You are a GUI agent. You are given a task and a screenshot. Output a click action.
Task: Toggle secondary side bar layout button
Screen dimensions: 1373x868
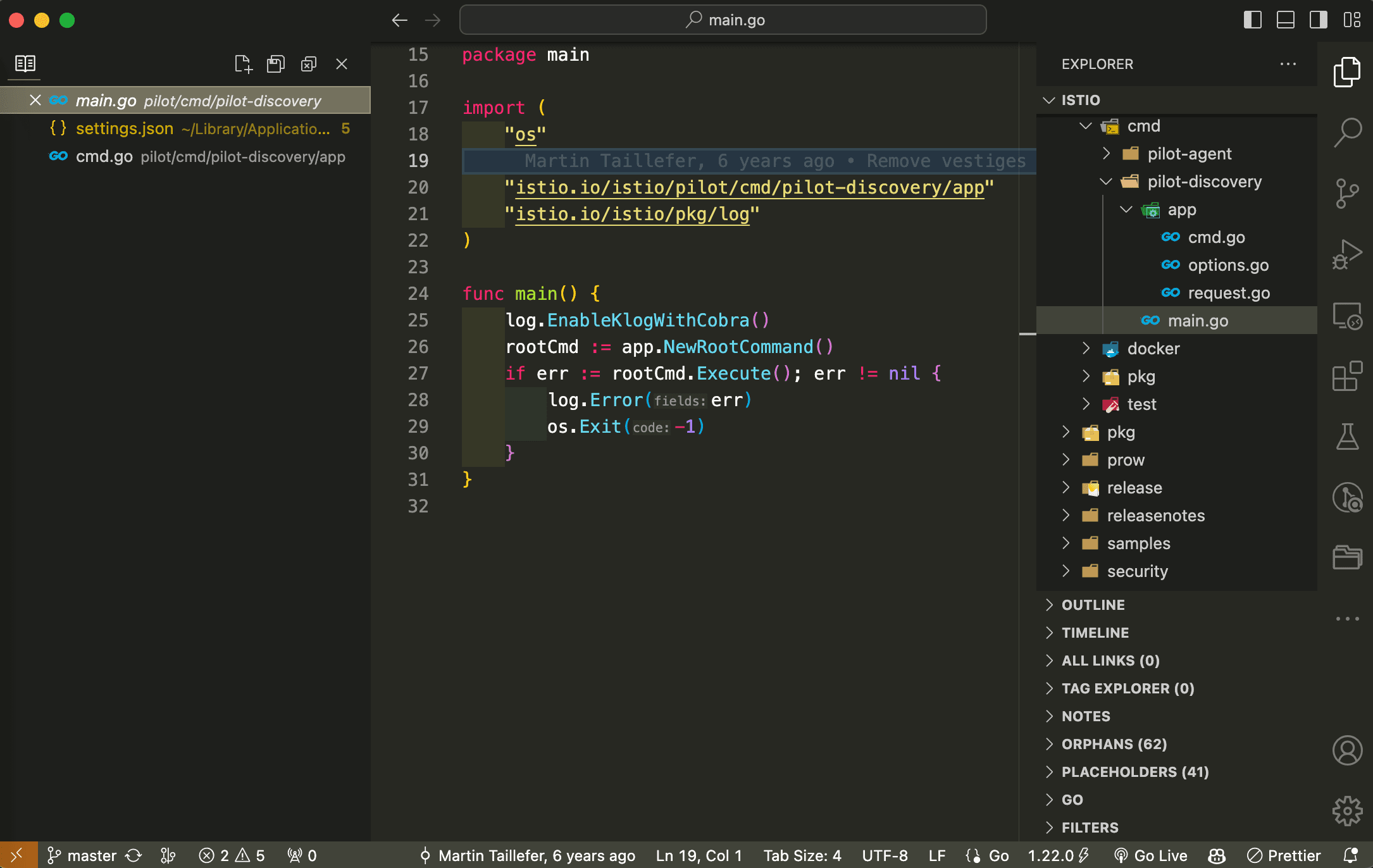(1318, 20)
